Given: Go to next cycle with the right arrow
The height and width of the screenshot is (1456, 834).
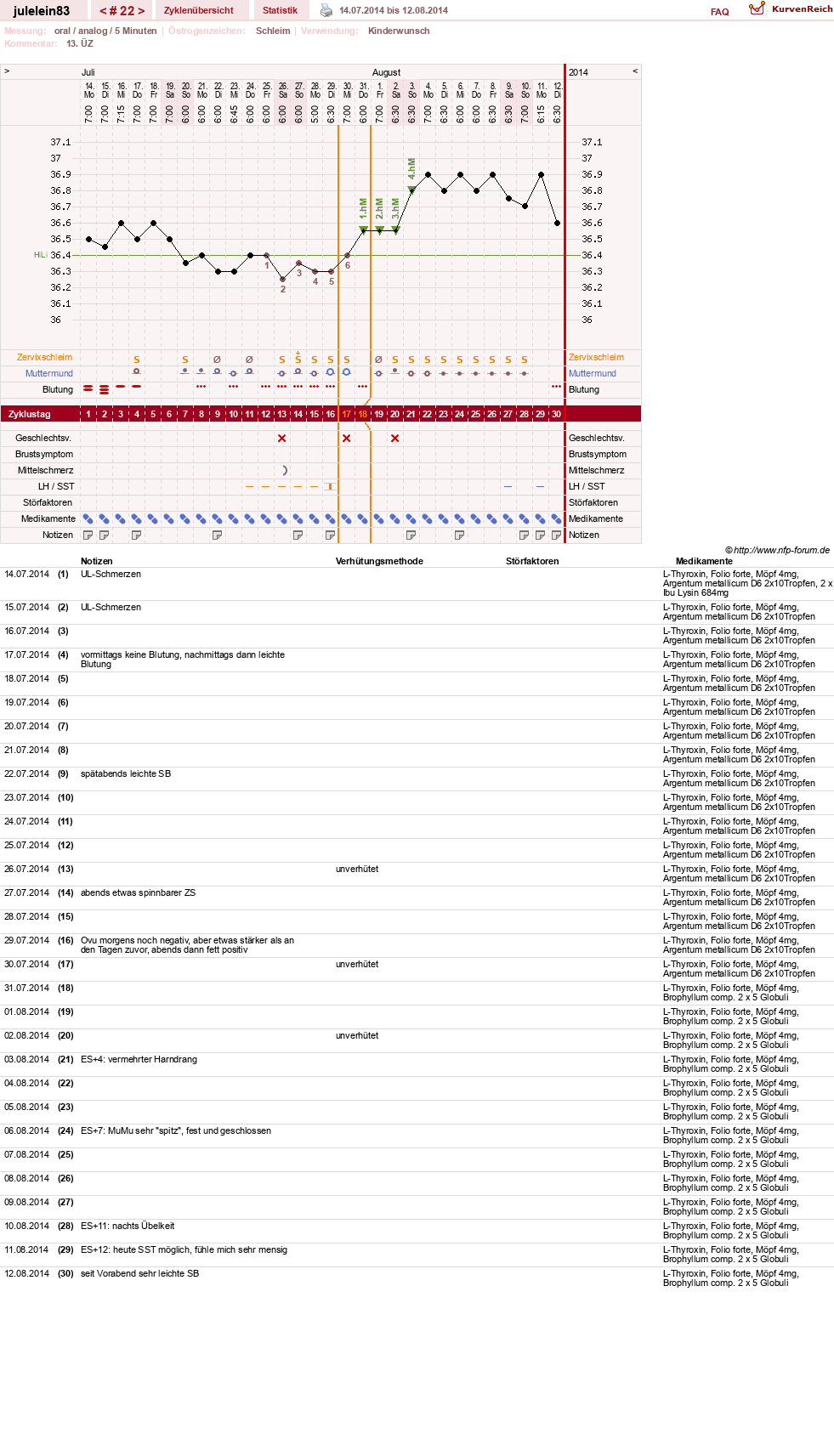Looking at the screenshot, I should pyautogui.click(x=141, y=11).
